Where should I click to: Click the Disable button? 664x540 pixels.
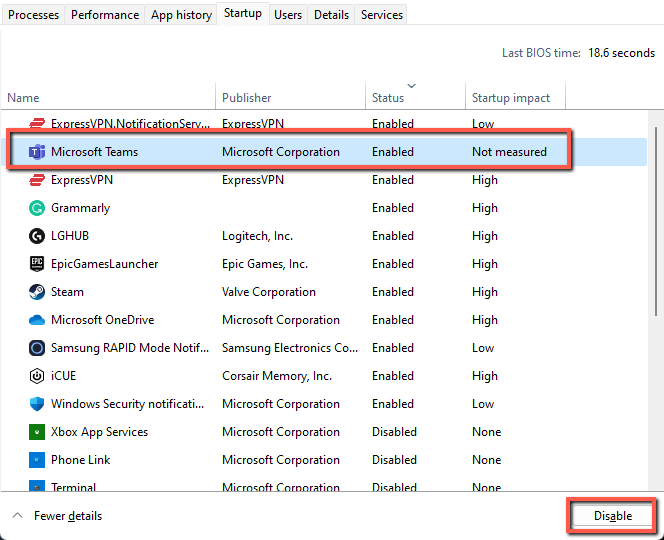coord(612,515)
